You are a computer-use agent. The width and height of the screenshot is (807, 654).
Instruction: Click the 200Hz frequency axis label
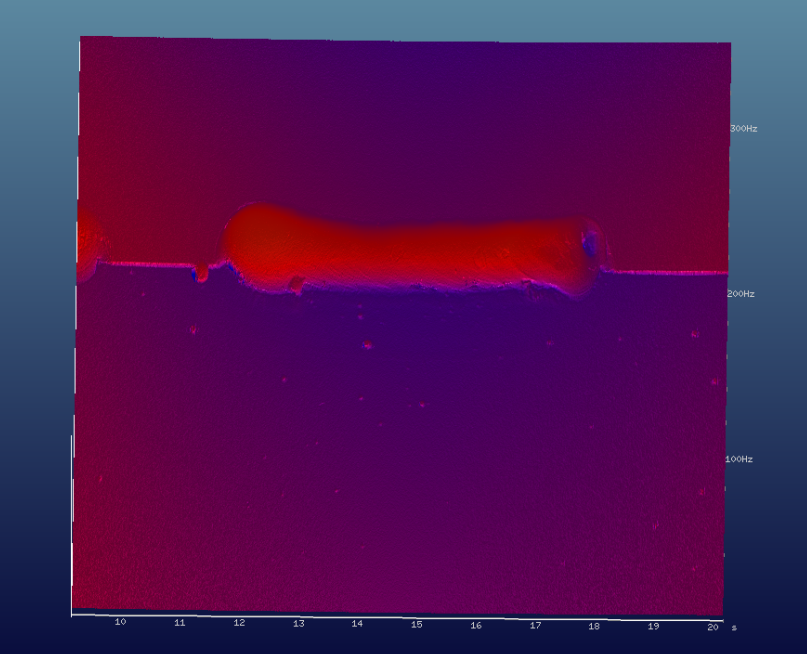(741, 294)
